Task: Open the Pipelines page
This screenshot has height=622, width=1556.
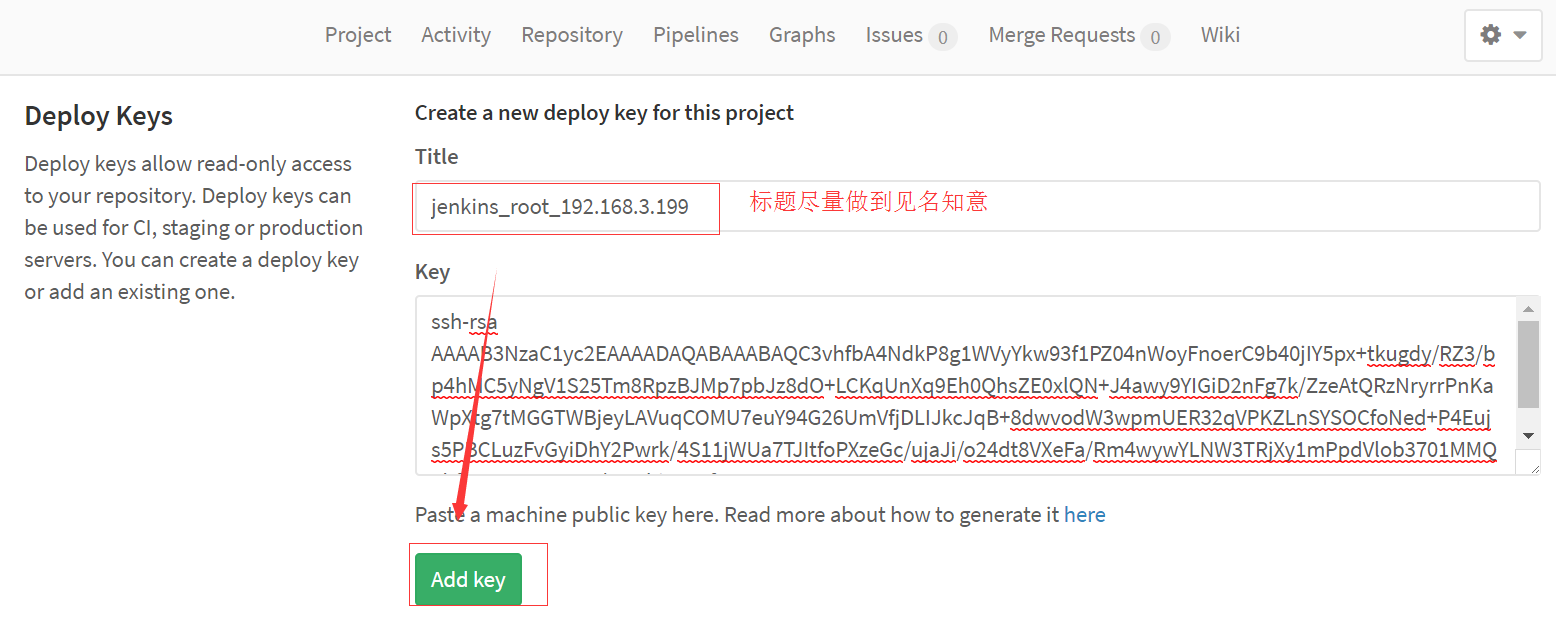Action: (695, 34)
